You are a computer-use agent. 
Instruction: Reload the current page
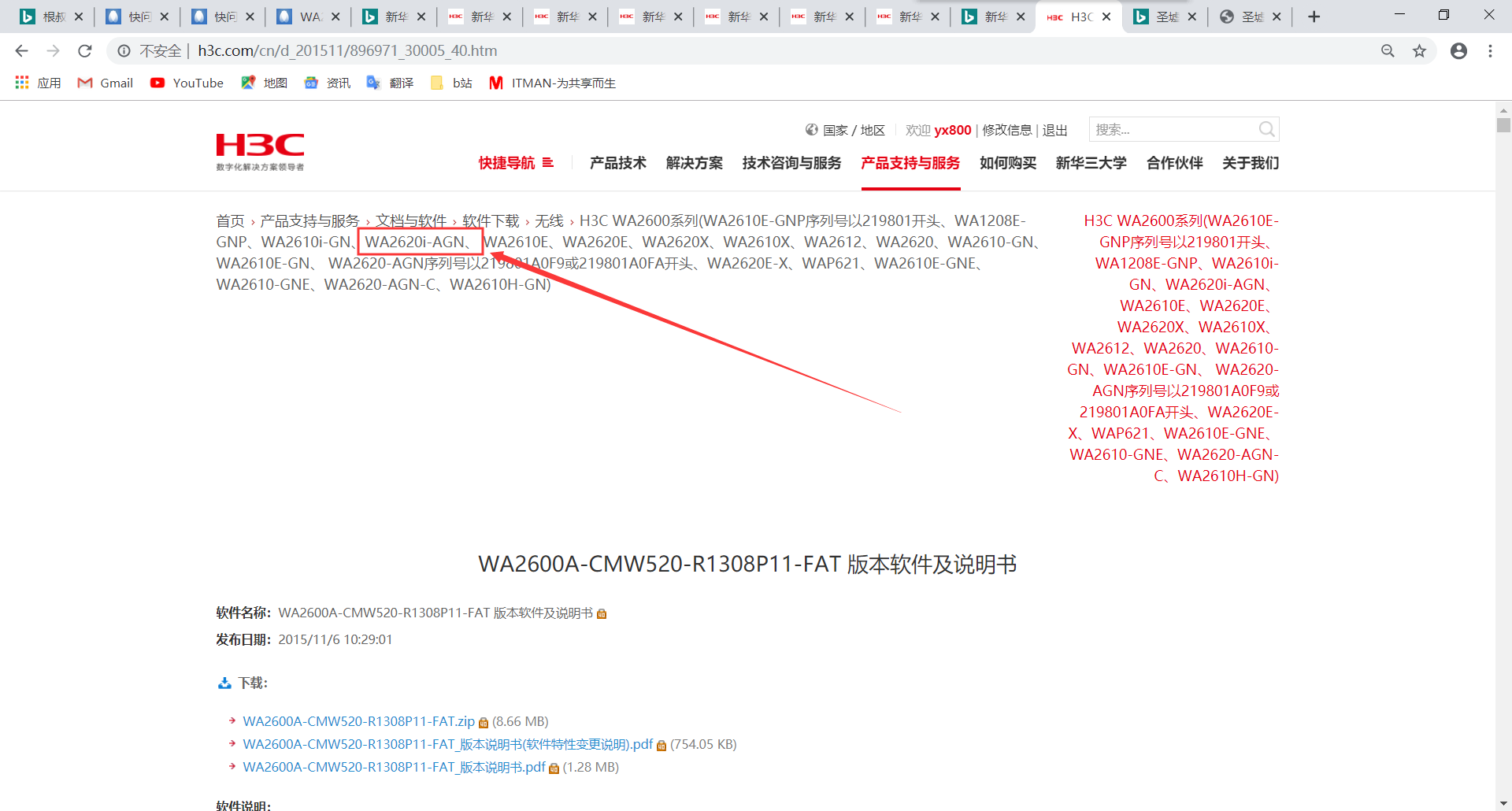click(85, 51)
